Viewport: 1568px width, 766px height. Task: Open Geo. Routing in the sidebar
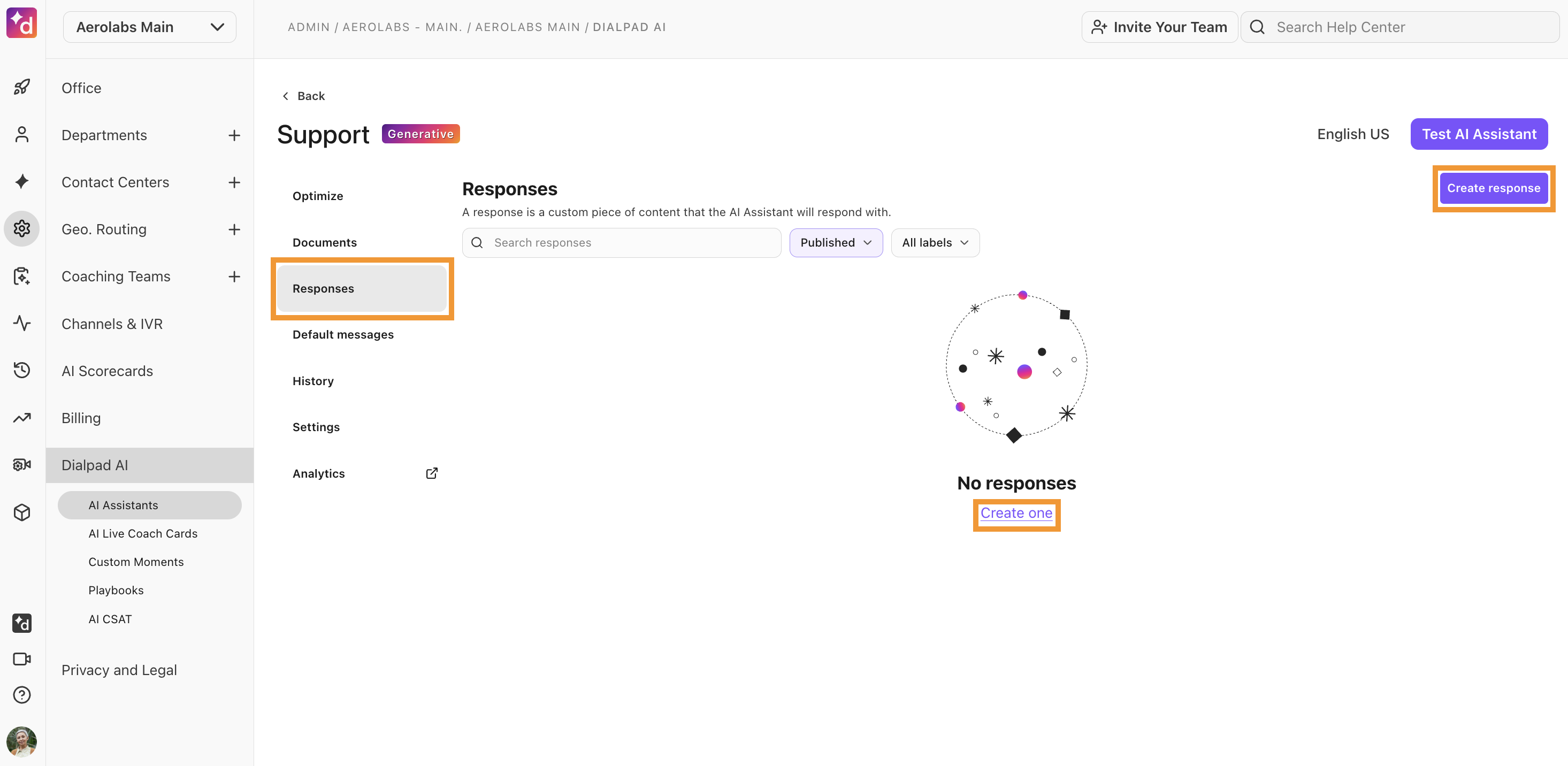[x=104, y=229]
